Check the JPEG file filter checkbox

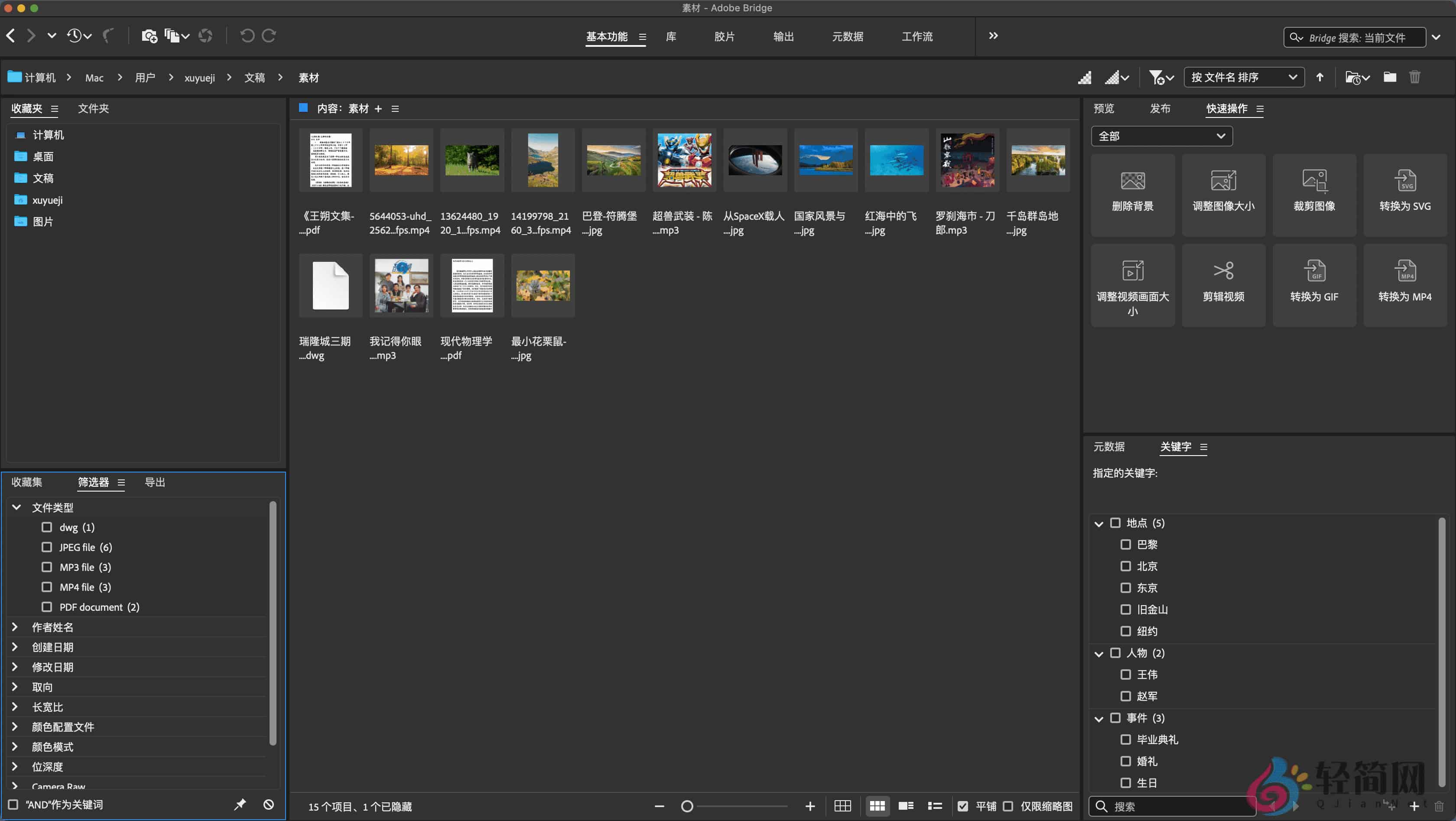47,547
